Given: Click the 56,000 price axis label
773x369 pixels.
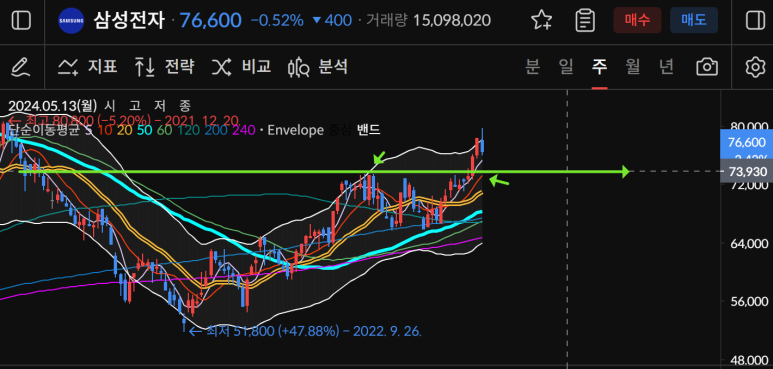Looking at the screenshot, I should click(749, 302).
